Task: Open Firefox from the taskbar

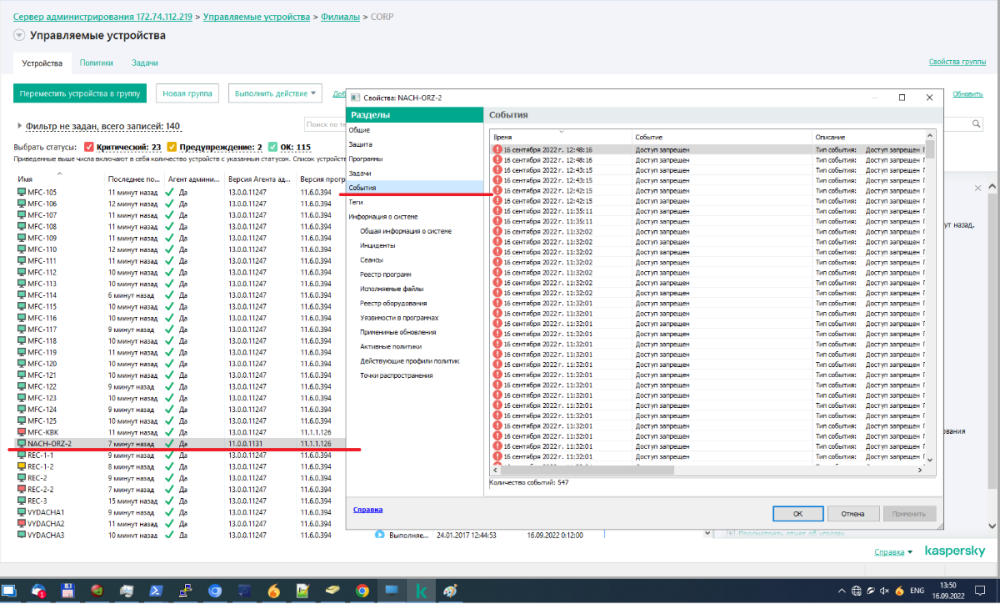Action: [x=274, y=590]
